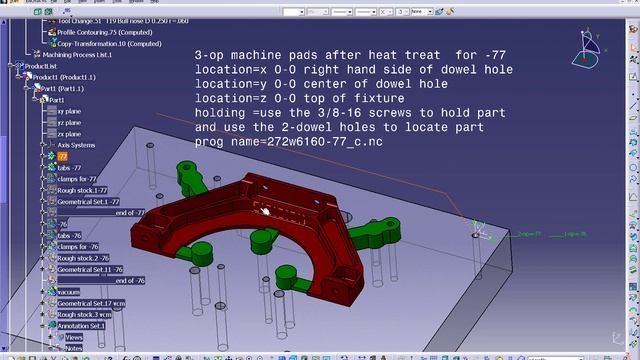Select the Views node
640x360 pixels.
[x=74, y=338]
